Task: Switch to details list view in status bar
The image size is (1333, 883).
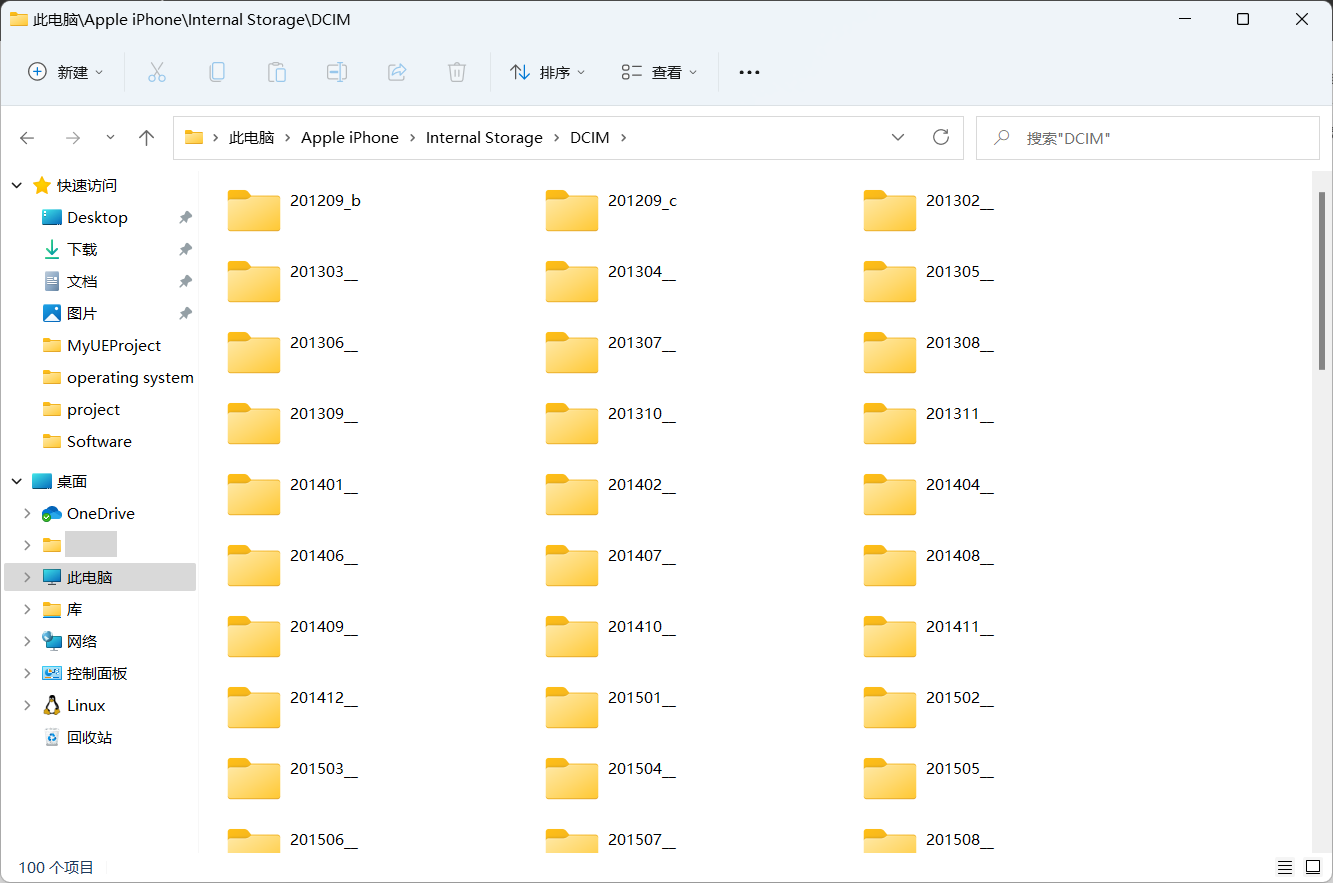Action: [x=1285, y=867]
